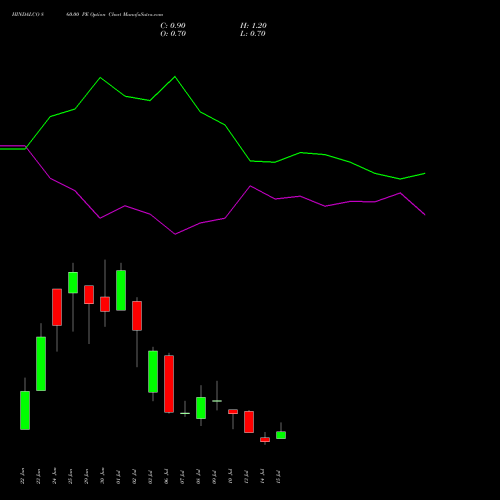Click the 22 Jun date label
Image resolution: width=500 pixels, height=500 pixels.
pos(22,476)
